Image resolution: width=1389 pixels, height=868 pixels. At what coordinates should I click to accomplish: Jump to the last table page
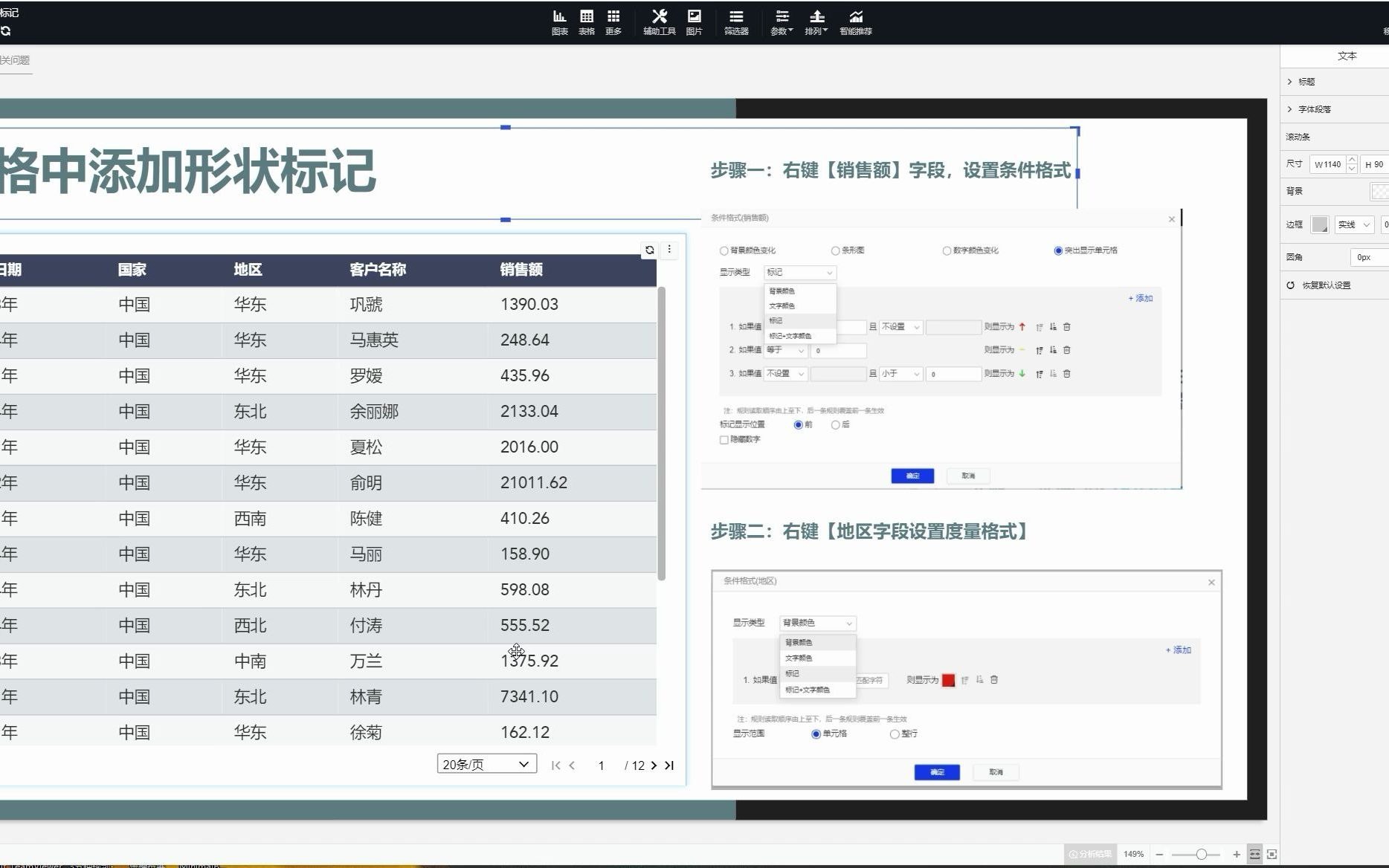669,765
